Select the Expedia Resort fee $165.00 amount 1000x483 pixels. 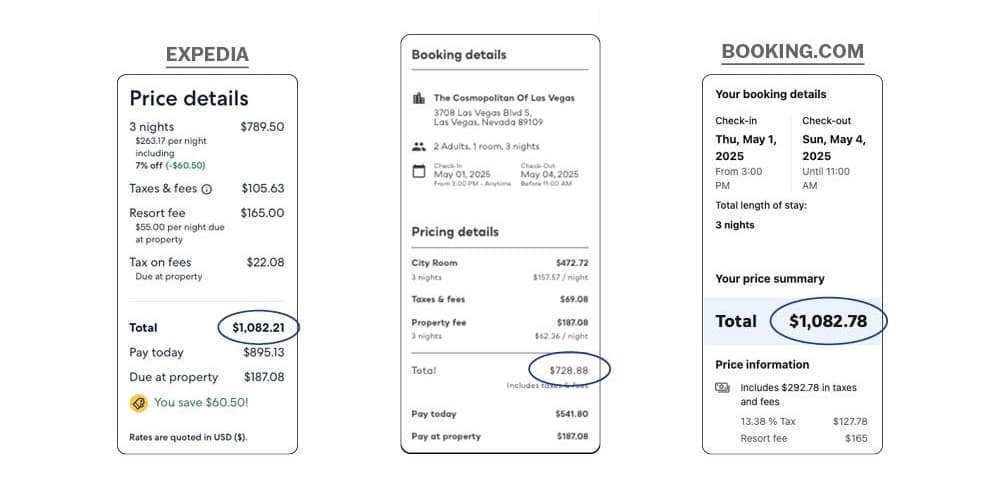tap(262, 213)
